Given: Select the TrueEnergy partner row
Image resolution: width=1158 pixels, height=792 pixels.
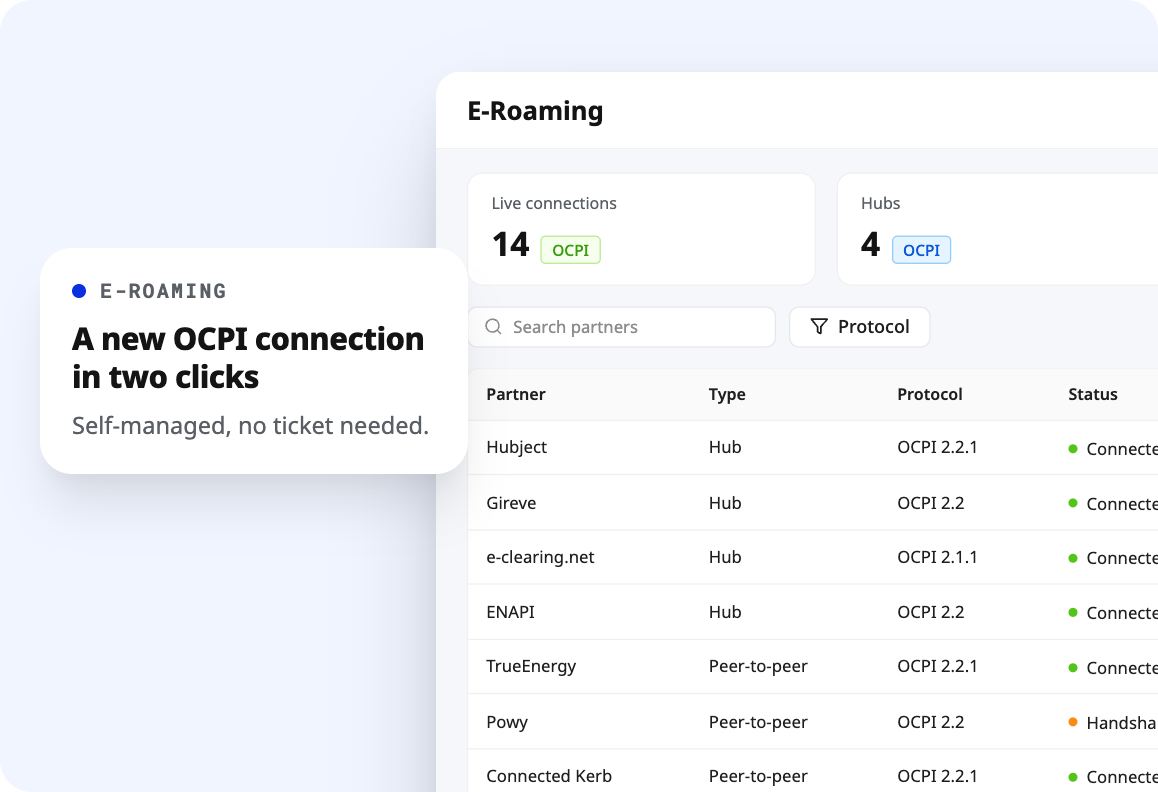Looking at the screenshot, I should 813,666.
